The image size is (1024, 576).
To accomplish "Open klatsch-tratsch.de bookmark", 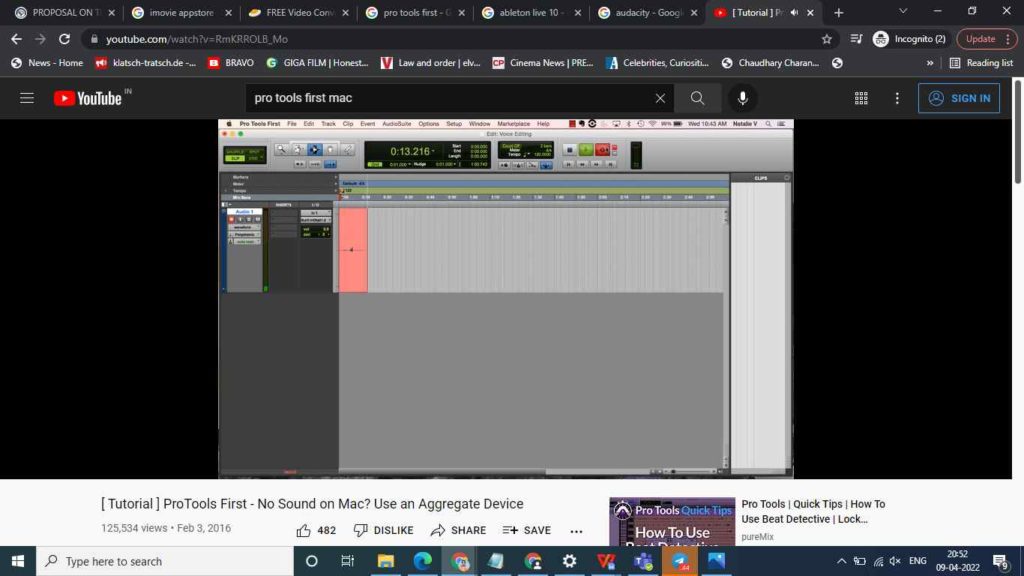I will coord(146,63).
